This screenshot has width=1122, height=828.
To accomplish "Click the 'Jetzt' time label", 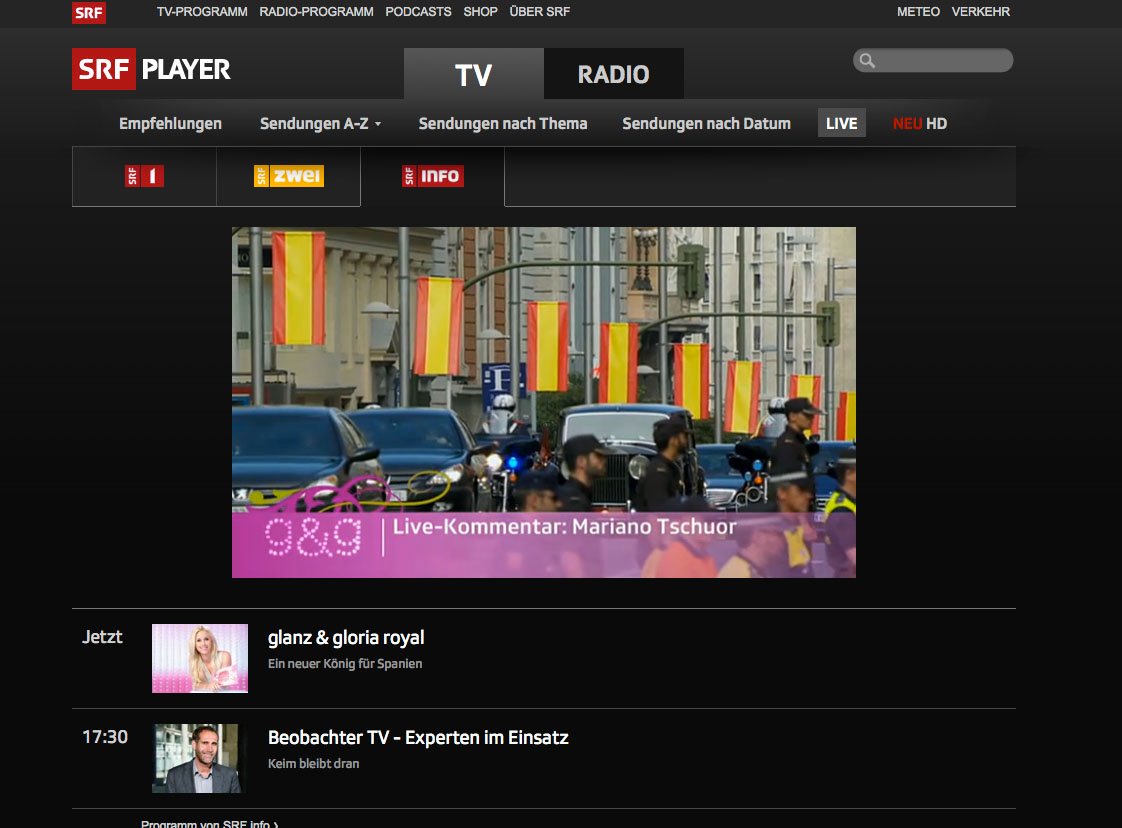I will click(102, 637).
